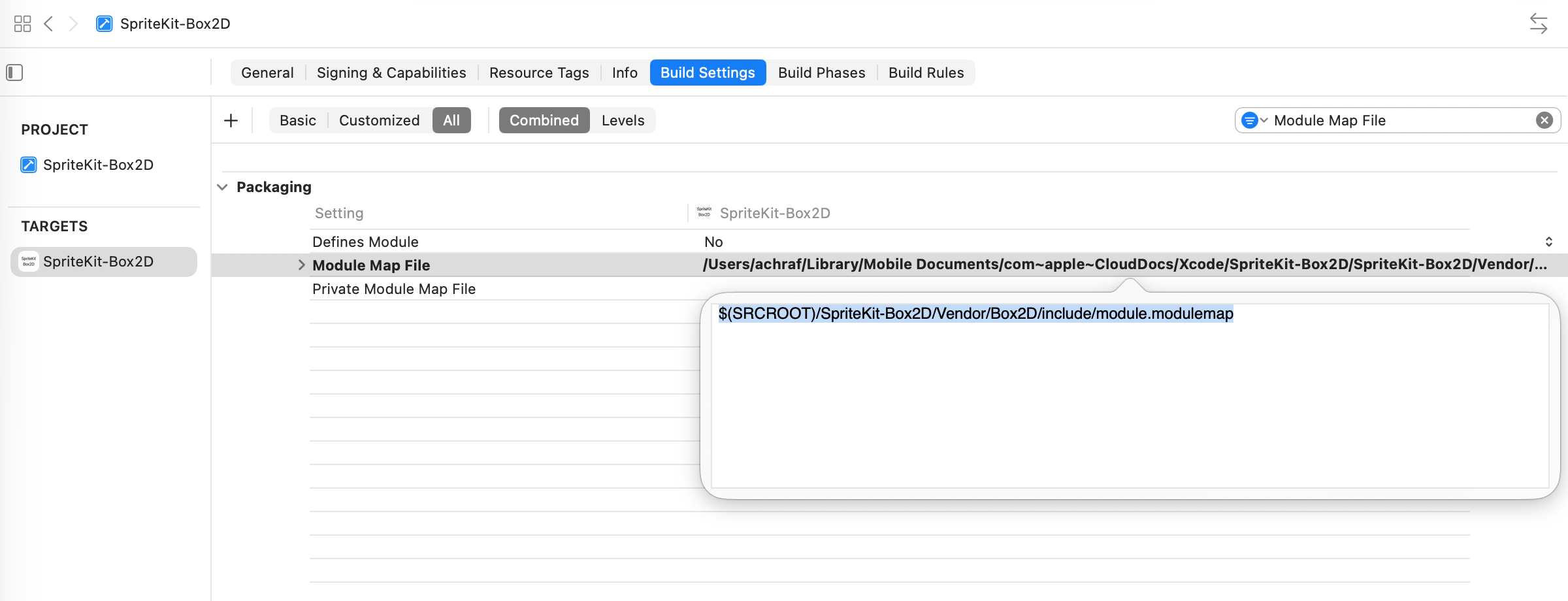
Task: Open the Defines Module value stepper
Action: (x=1548, y=242)
